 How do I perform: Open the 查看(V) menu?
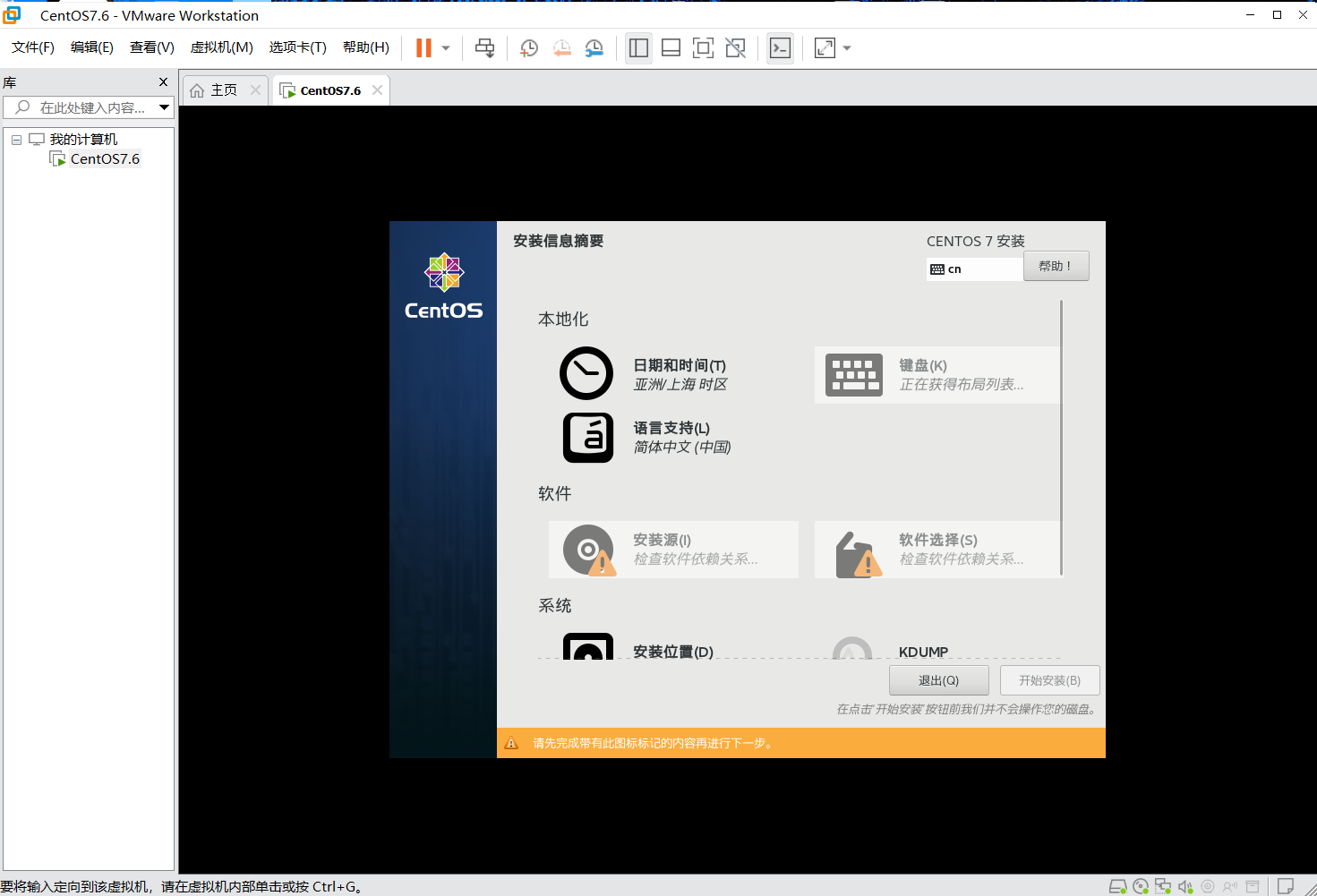(x=152, y=47)
